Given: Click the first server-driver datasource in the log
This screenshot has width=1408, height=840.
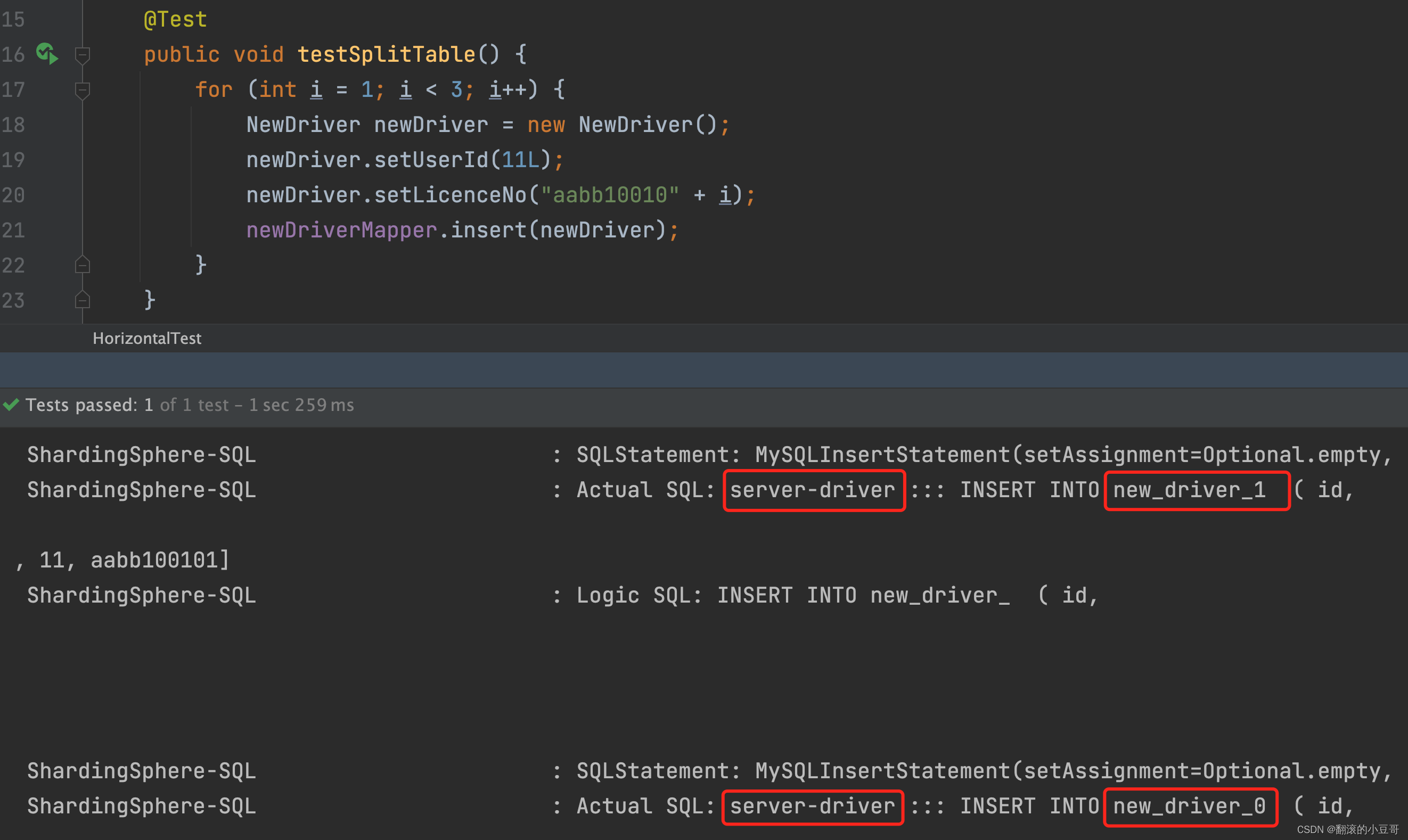Looking at the screenshot, I should tap(813, 490).
